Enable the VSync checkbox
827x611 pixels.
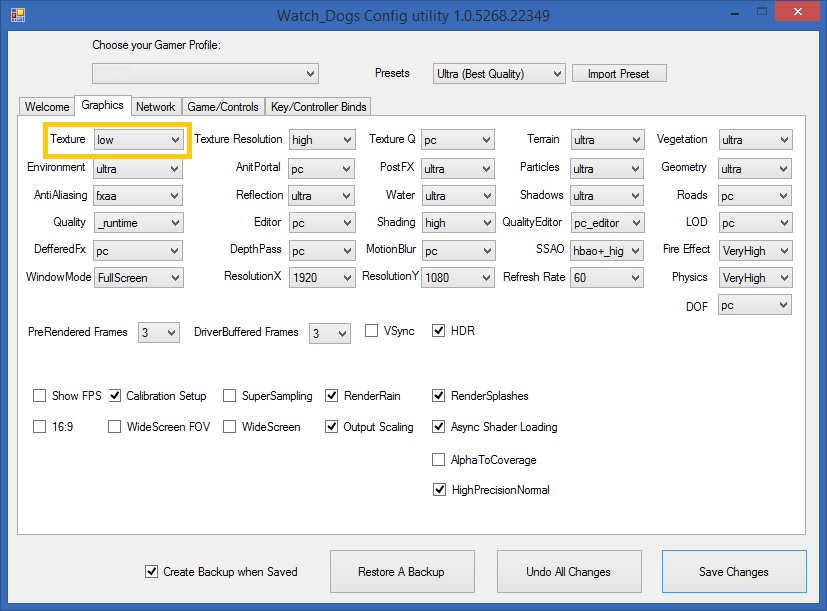[x=371, y=331]
